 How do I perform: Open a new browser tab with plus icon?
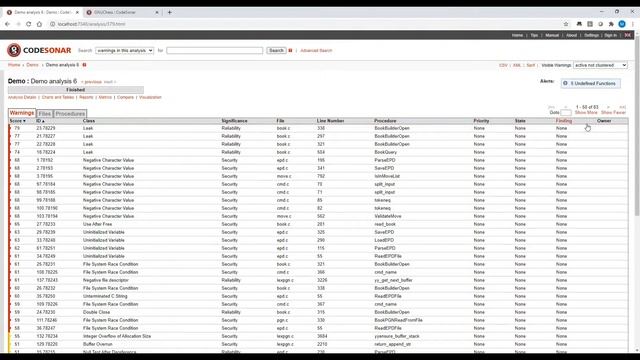169,12
